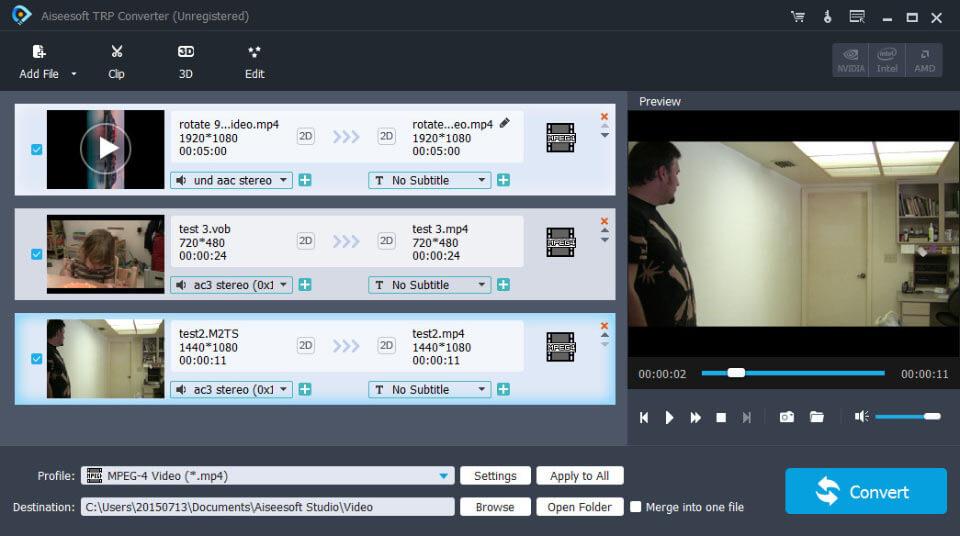Uncheck the rotate video file checkbox
The width and height of the screenshot is (960, 536).
point(37,149)
